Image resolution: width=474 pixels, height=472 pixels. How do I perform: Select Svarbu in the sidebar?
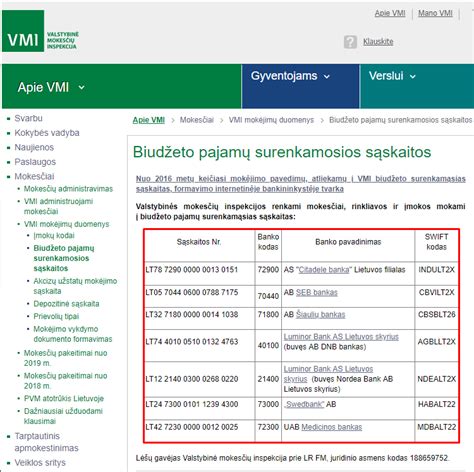point(28,118)
